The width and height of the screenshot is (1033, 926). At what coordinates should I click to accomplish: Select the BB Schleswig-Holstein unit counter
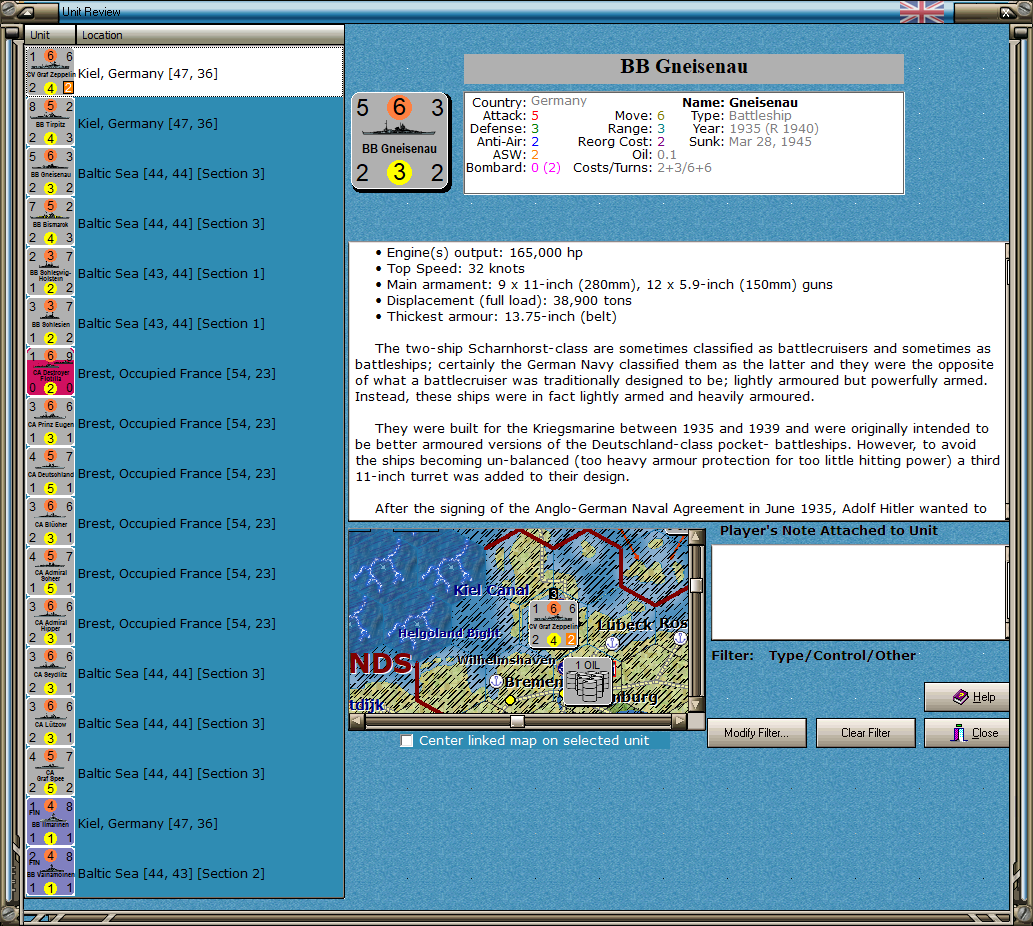51,273
